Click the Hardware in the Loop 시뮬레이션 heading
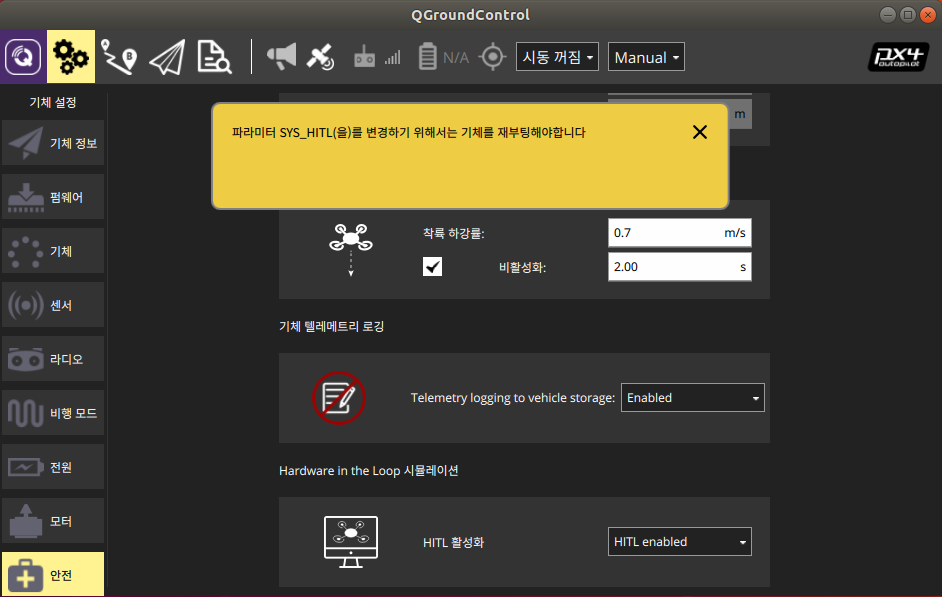 tap(368, 470)
